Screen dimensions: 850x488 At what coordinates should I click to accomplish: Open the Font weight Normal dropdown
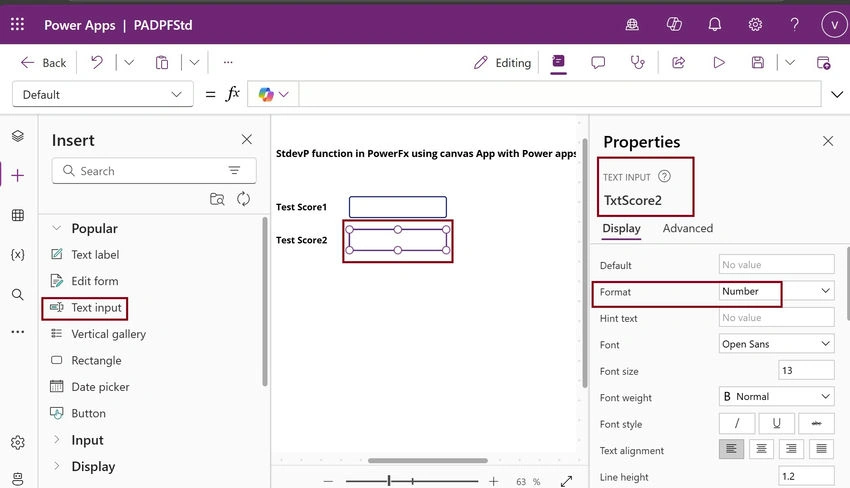(776, 396)
